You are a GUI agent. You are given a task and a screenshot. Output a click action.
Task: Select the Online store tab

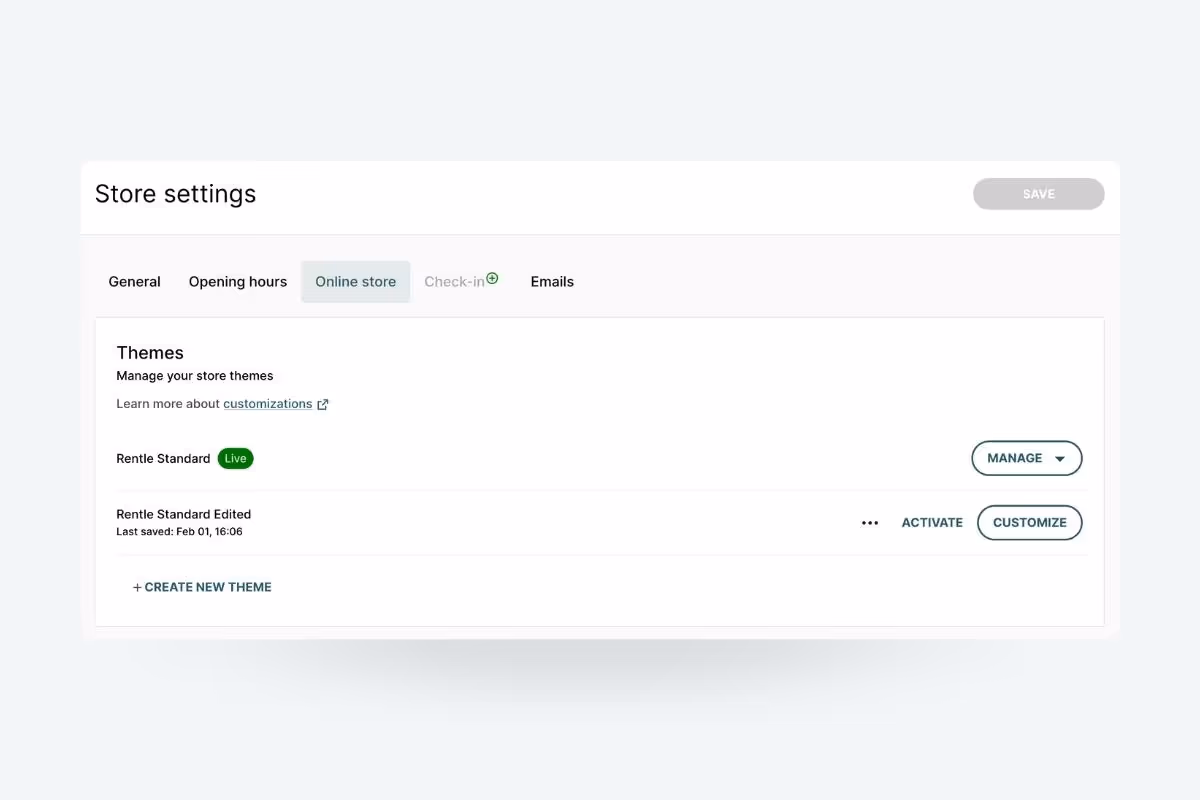click(355, 281)
